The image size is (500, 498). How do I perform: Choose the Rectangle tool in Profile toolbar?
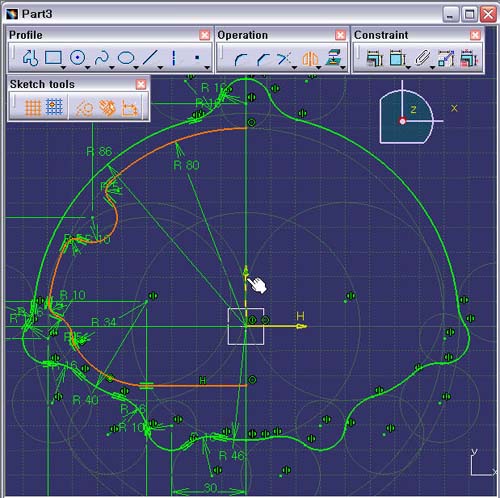point(53,57)
